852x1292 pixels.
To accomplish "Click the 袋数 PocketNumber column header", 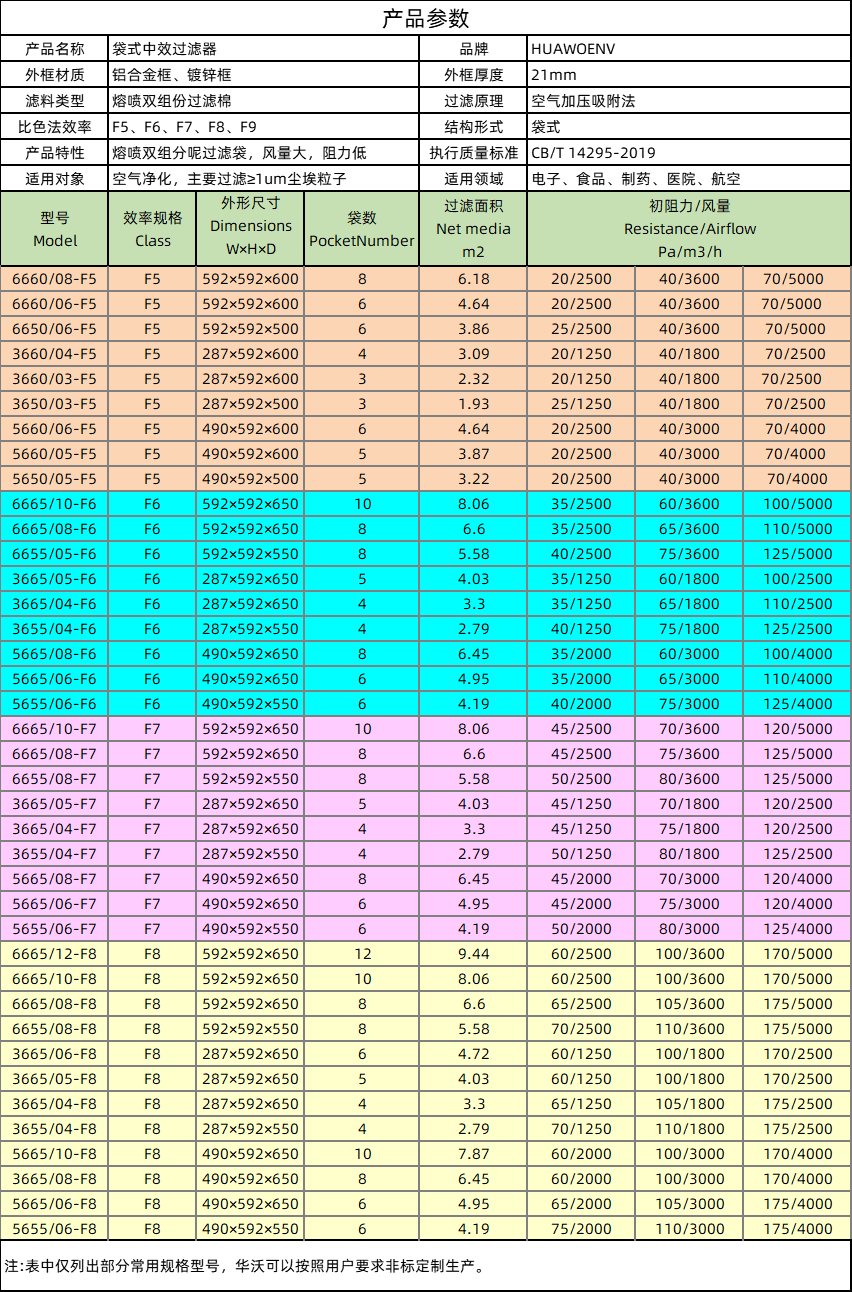I will [361, 229].
